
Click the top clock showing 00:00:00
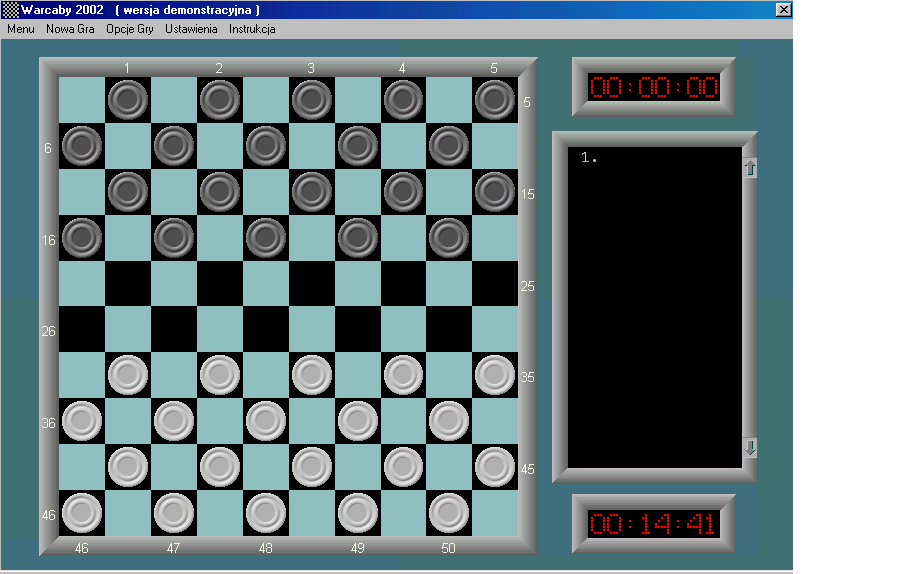click(x=653, y=87)
